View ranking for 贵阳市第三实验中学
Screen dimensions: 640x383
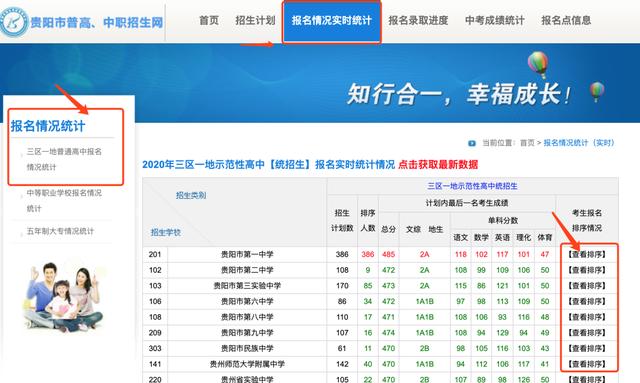click(x=587, y=286)
